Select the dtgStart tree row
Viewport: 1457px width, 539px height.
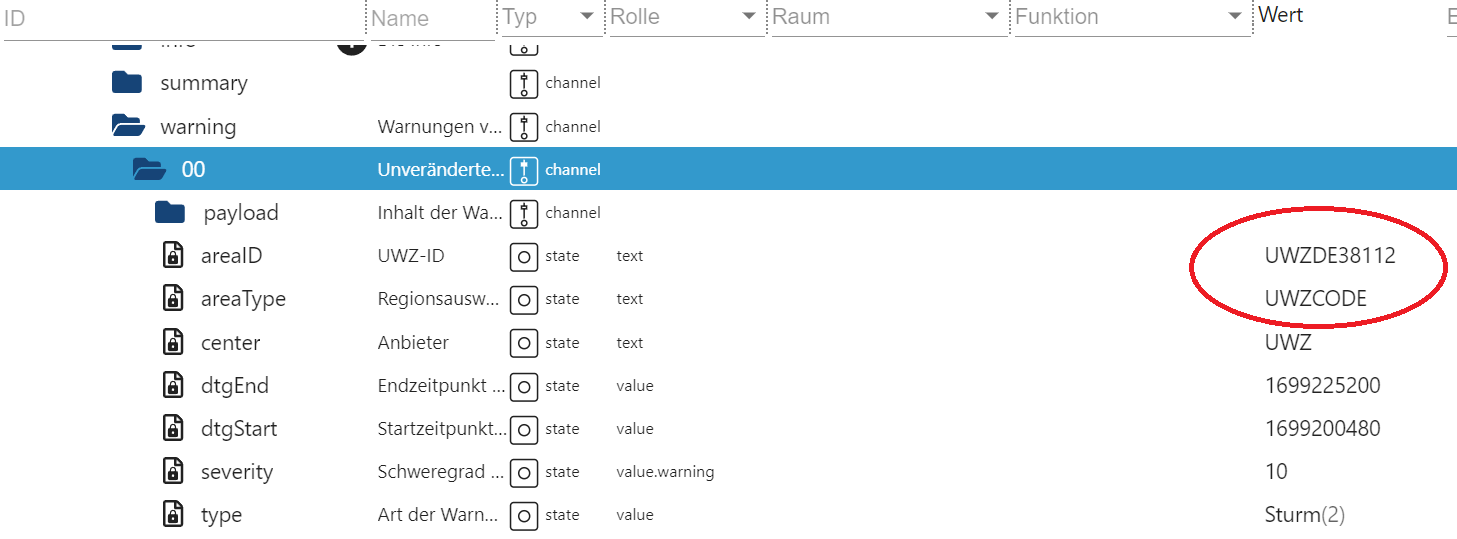[239, 429]
